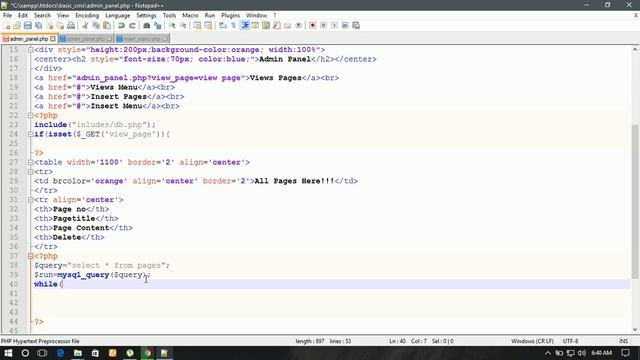This screenshot has height=360, width=640.
Task: Open the Language menu
Action: [118, 15]
